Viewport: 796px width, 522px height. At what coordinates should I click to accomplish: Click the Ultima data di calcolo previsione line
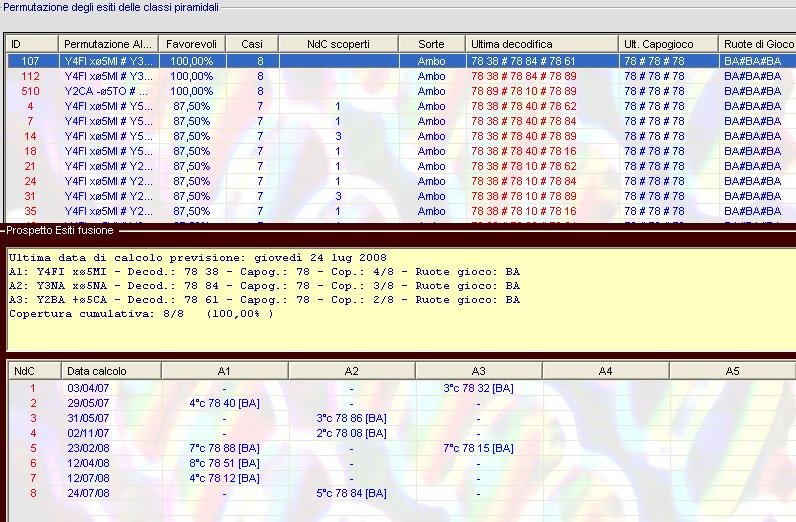tap(198, 257)
